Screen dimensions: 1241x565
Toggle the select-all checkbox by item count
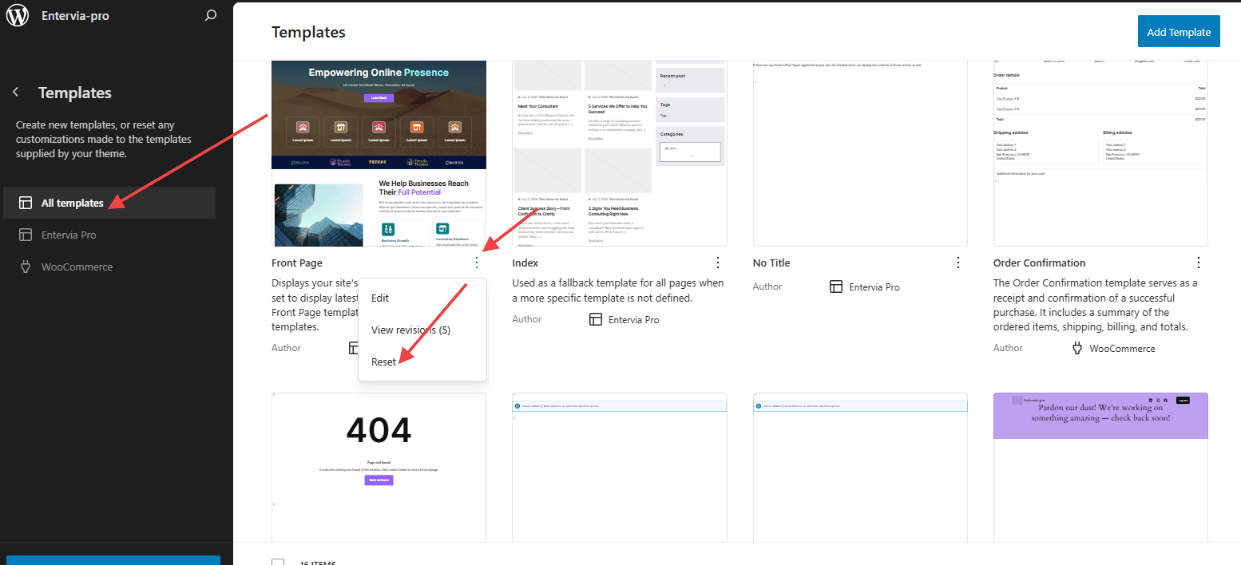278,562
